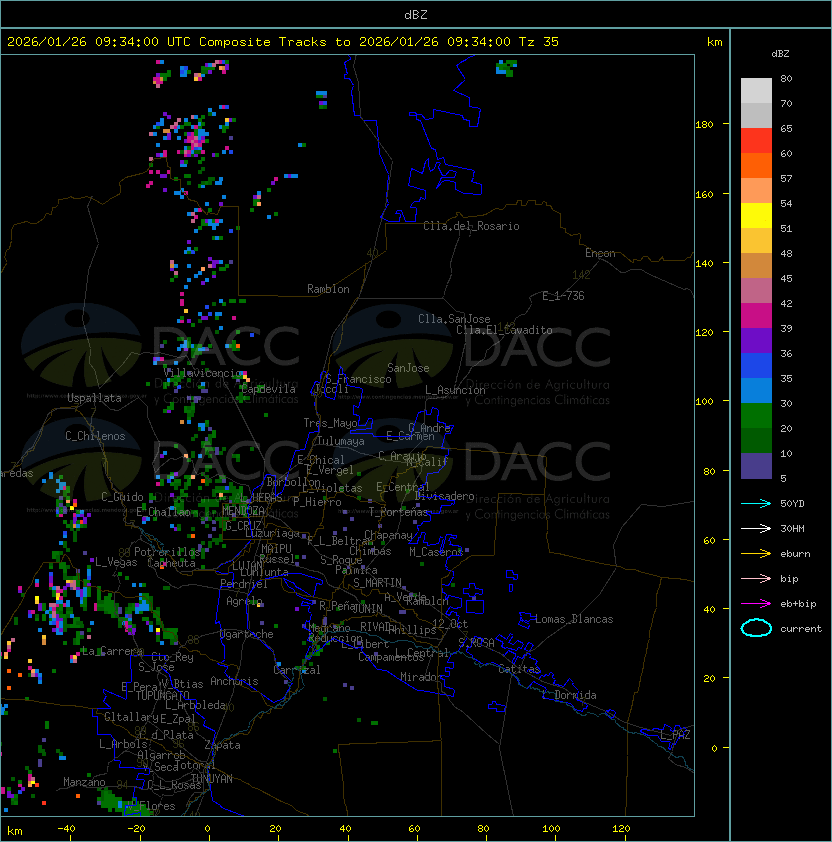Image resolution: width=832 pixels, height=842 pixels.
Task: Select the light blue 30-35 dBZ swatch
Action: [756, 391]
